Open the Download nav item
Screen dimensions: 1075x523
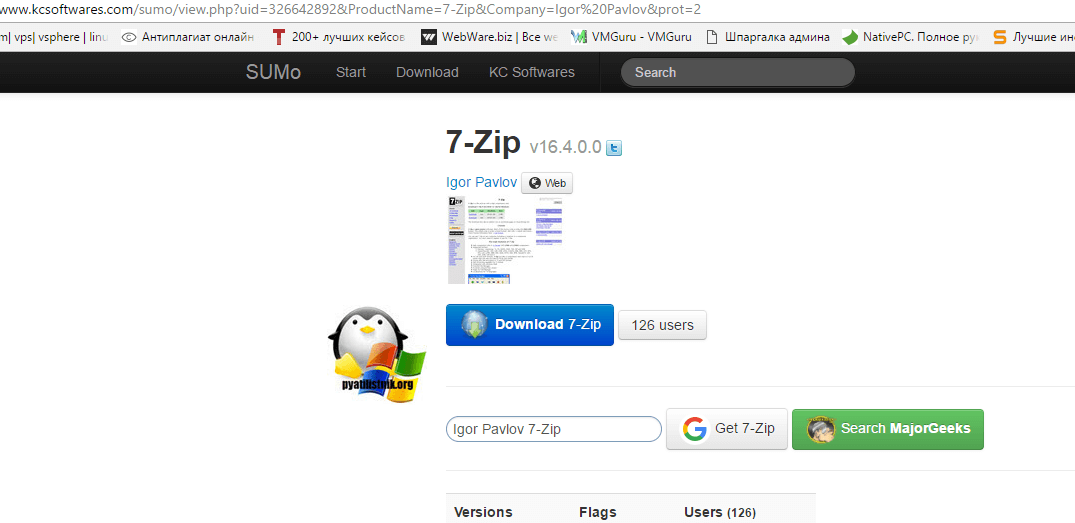[x=427, y=72]
